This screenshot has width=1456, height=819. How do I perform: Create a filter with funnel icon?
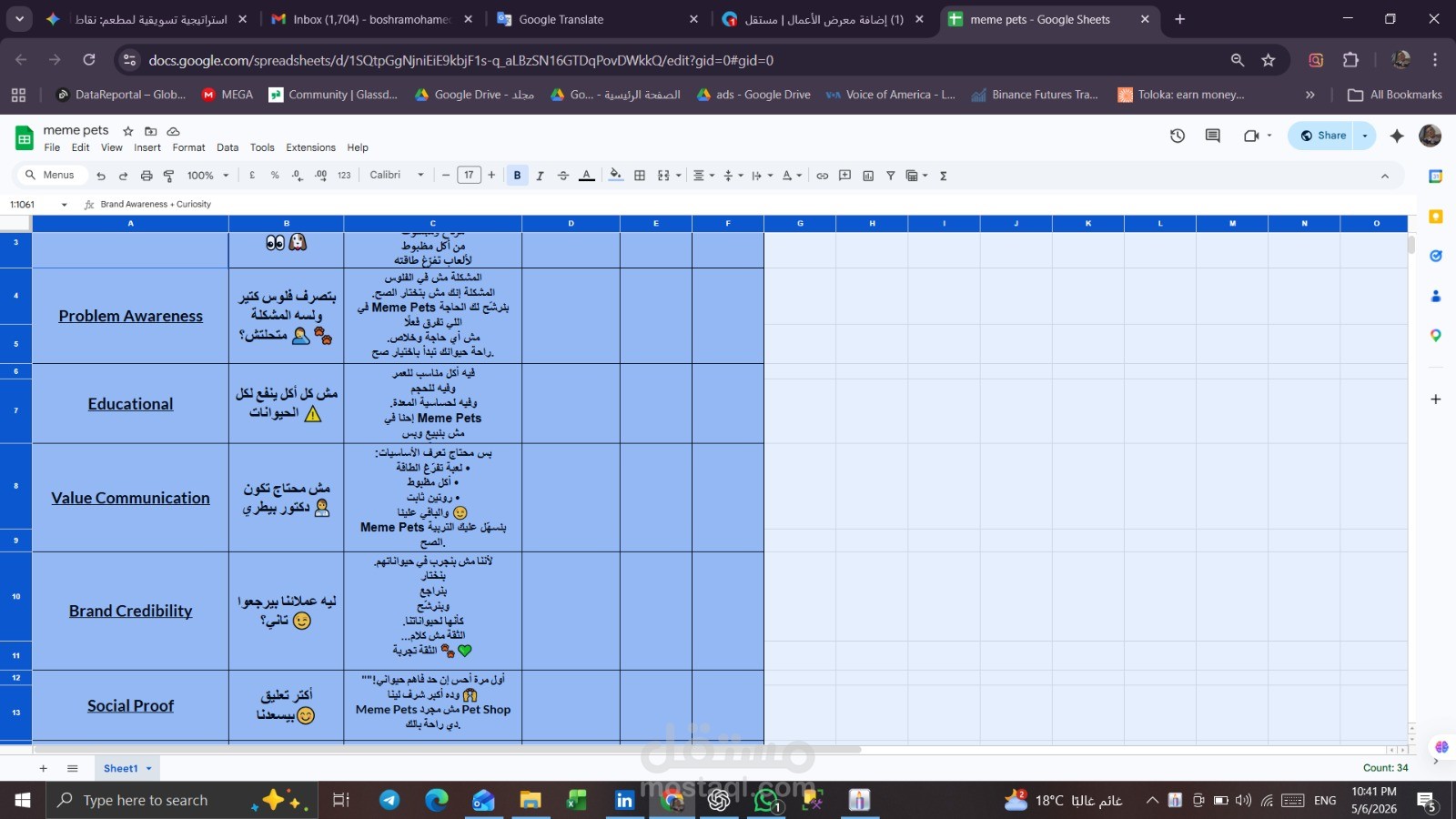[891, 176]
